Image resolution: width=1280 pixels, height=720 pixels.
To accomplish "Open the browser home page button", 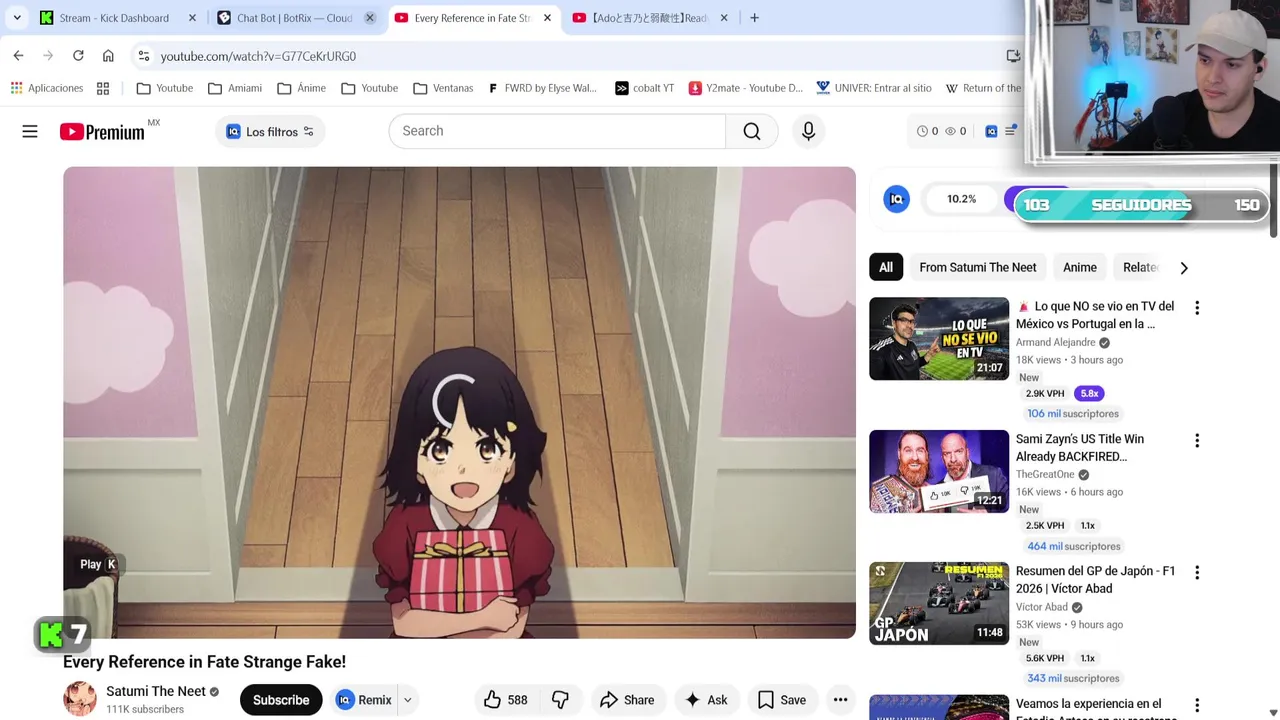I will (x=108, y=56).
